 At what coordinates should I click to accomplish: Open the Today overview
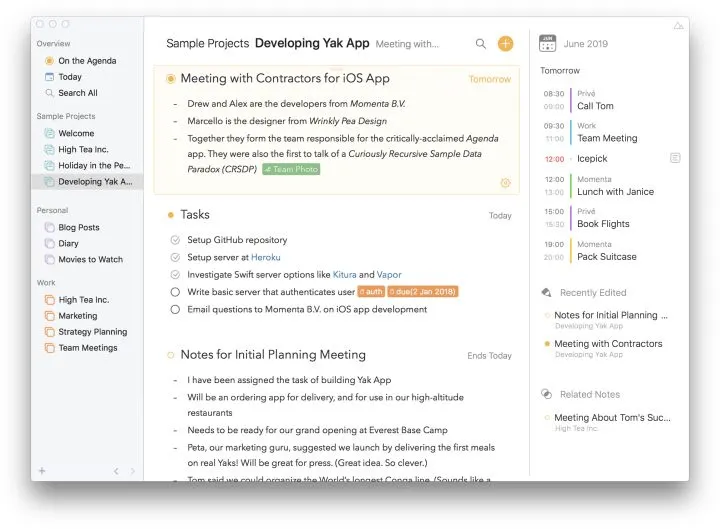(63, 77)
